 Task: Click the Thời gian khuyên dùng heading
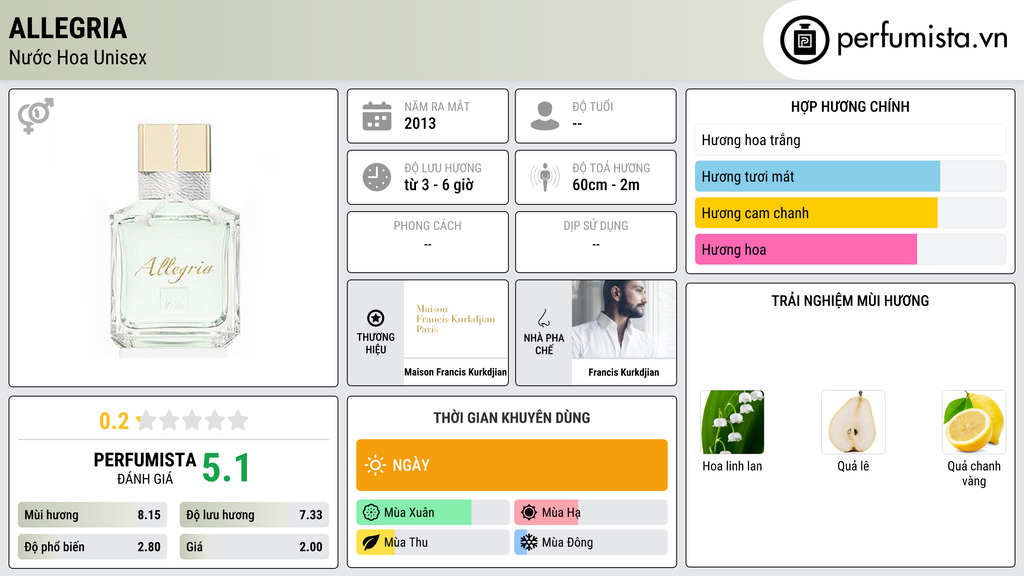pyautogui.click(x=512, y=418)
